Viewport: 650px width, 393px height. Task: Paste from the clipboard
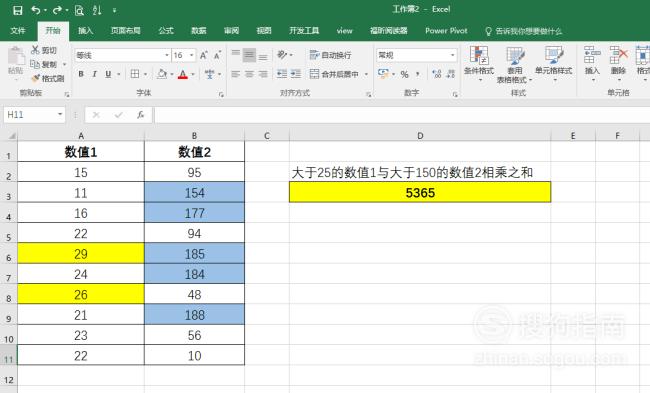point(16,61)
